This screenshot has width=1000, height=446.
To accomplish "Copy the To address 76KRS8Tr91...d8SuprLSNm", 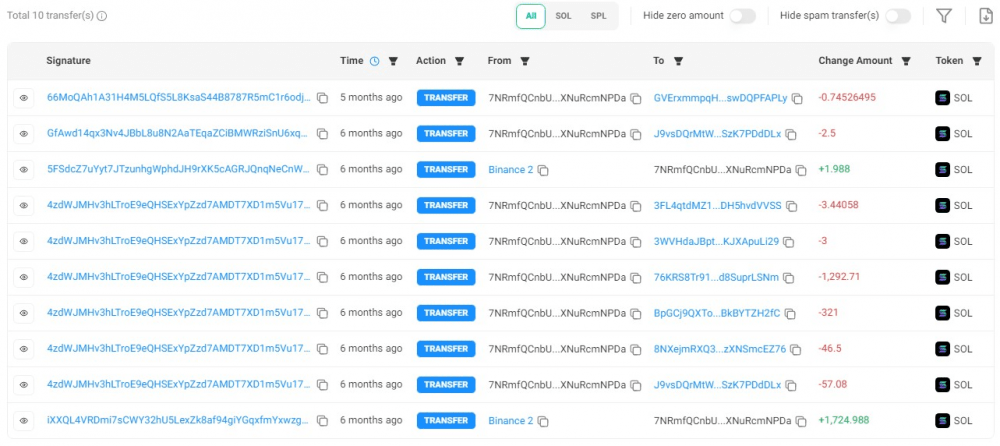I will (x=789, y=278).
